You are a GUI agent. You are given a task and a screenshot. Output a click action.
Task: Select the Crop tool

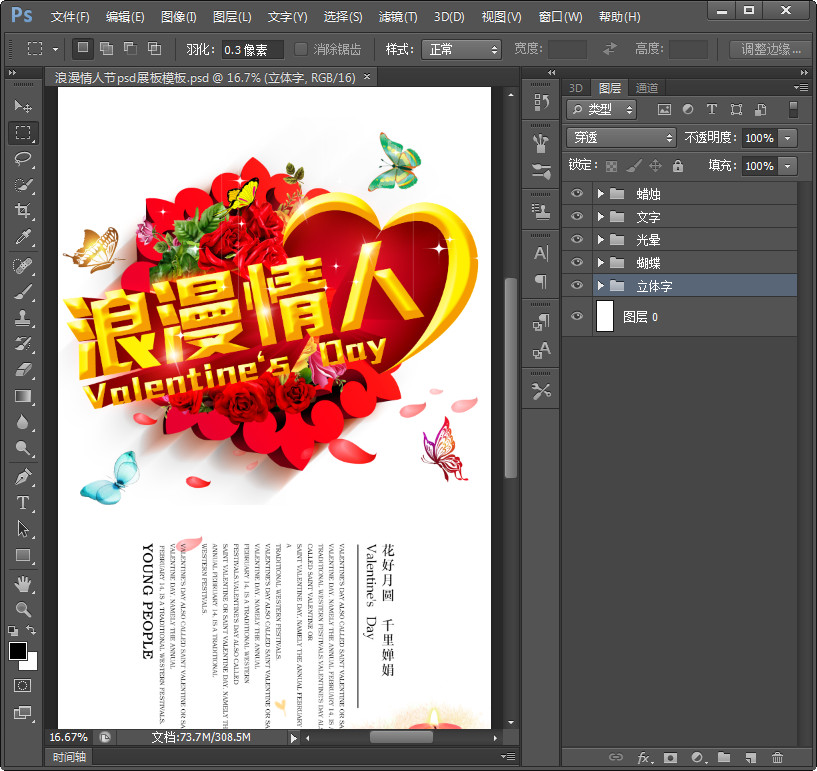click(x=23, y=210)
